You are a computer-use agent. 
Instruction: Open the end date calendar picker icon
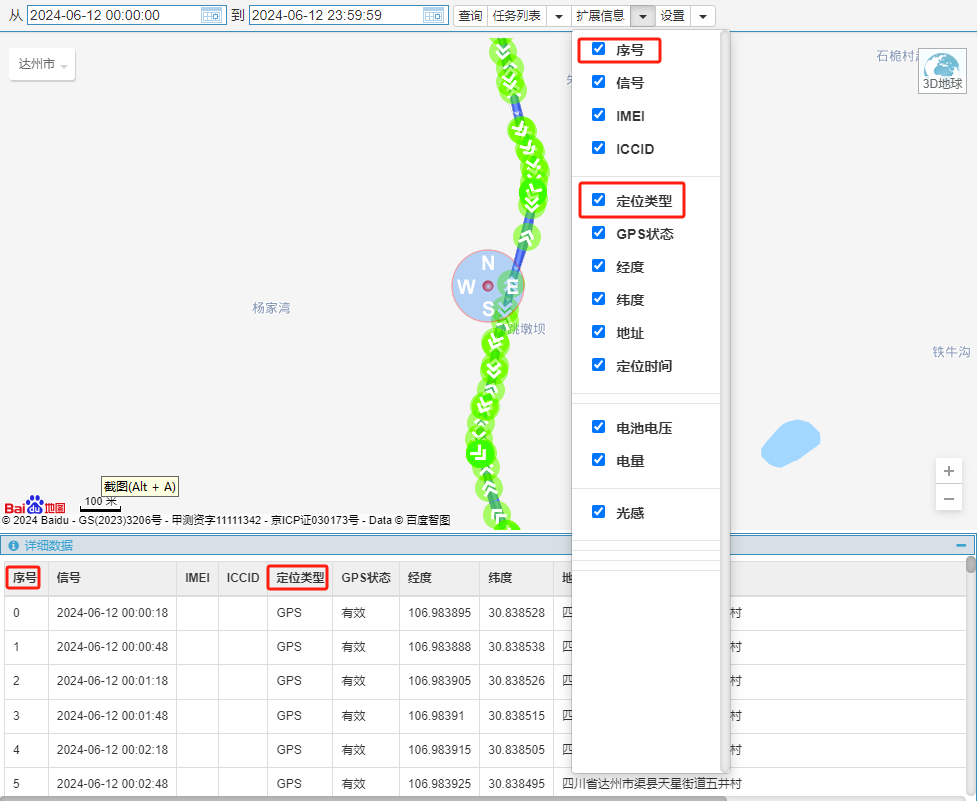[433, 15]
